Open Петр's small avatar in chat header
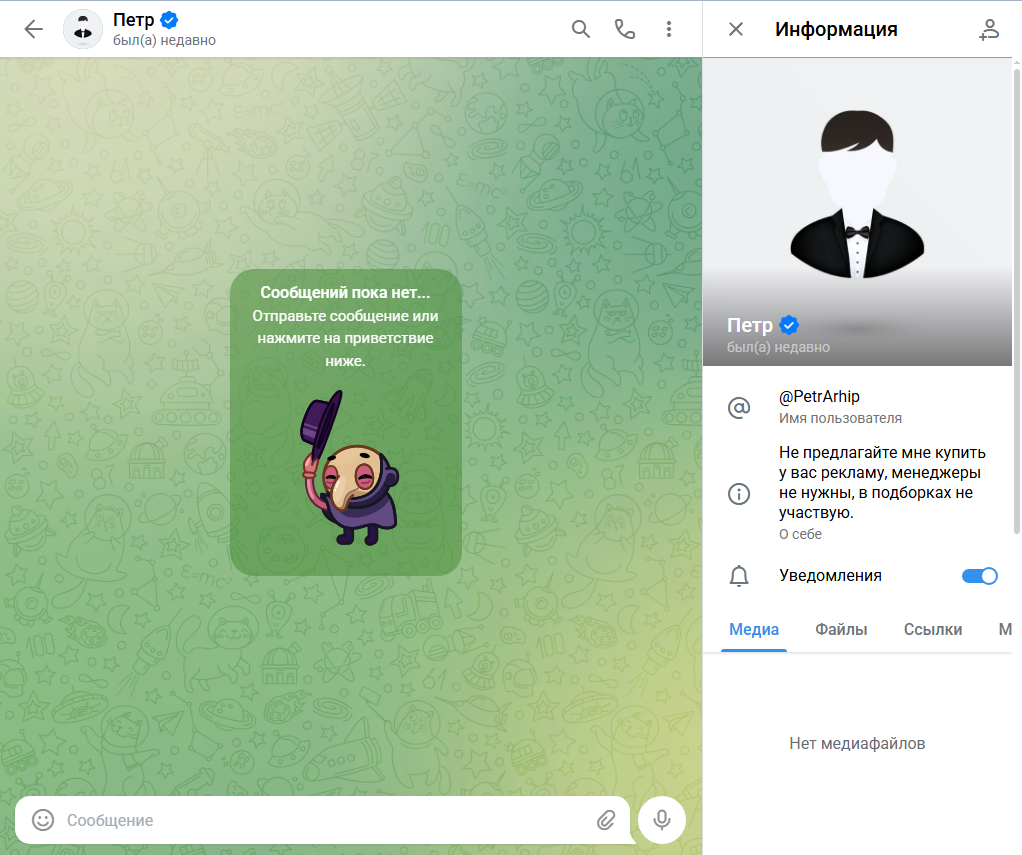This screenshot has height=855, width=1022. 83,29
